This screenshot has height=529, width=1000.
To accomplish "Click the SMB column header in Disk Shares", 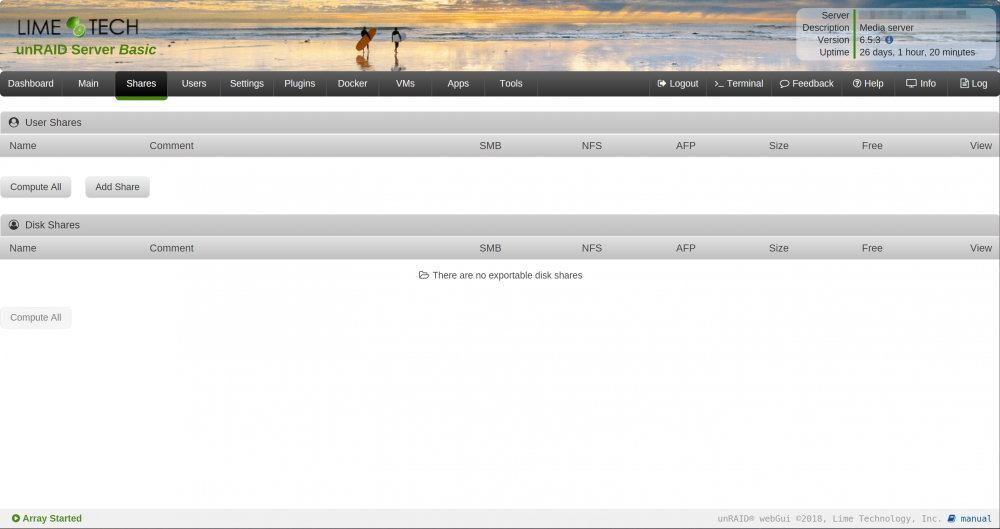I will pyautogui.click(x=490, y=248).
